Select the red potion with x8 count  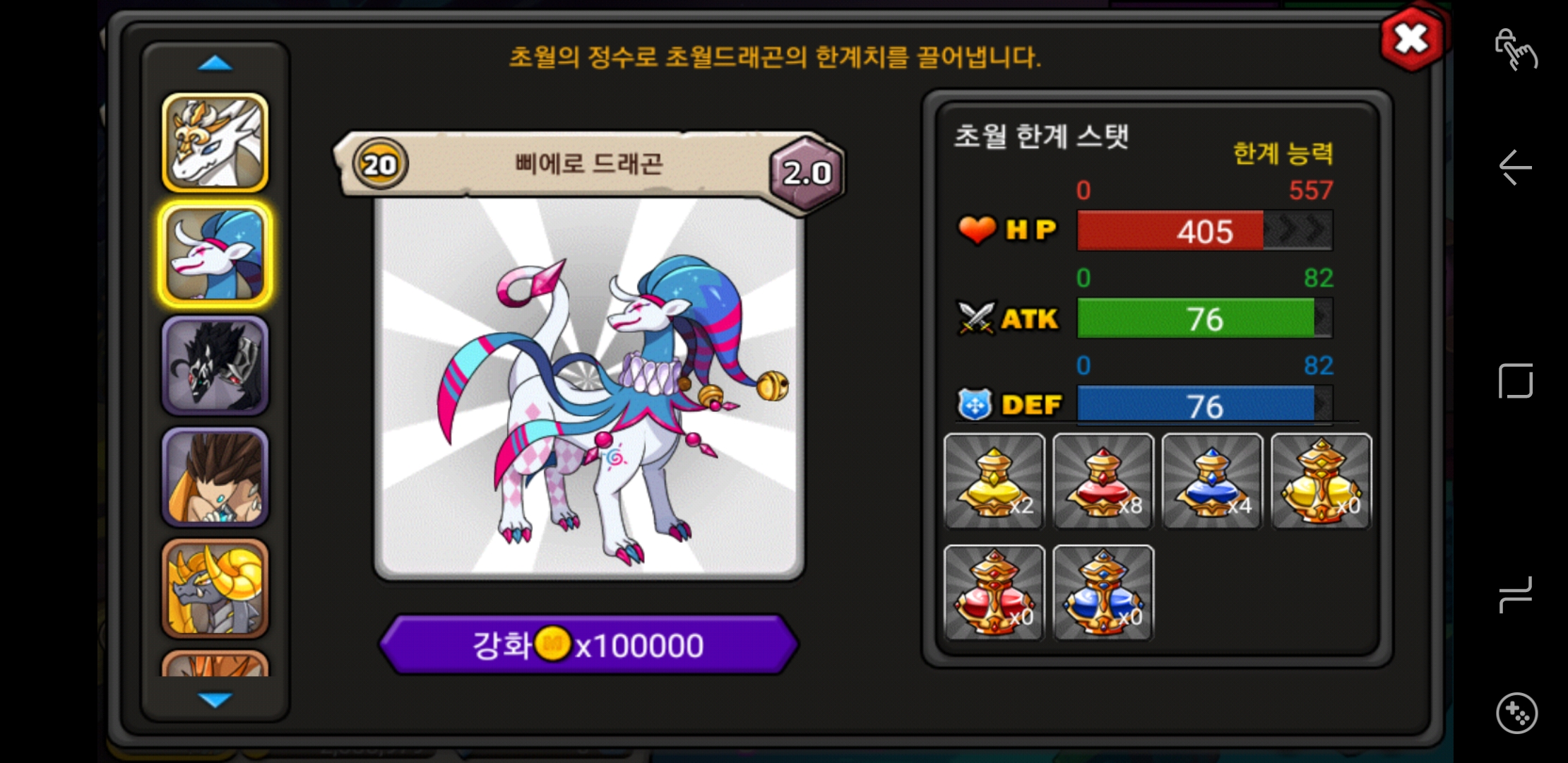pos(1103,481)
